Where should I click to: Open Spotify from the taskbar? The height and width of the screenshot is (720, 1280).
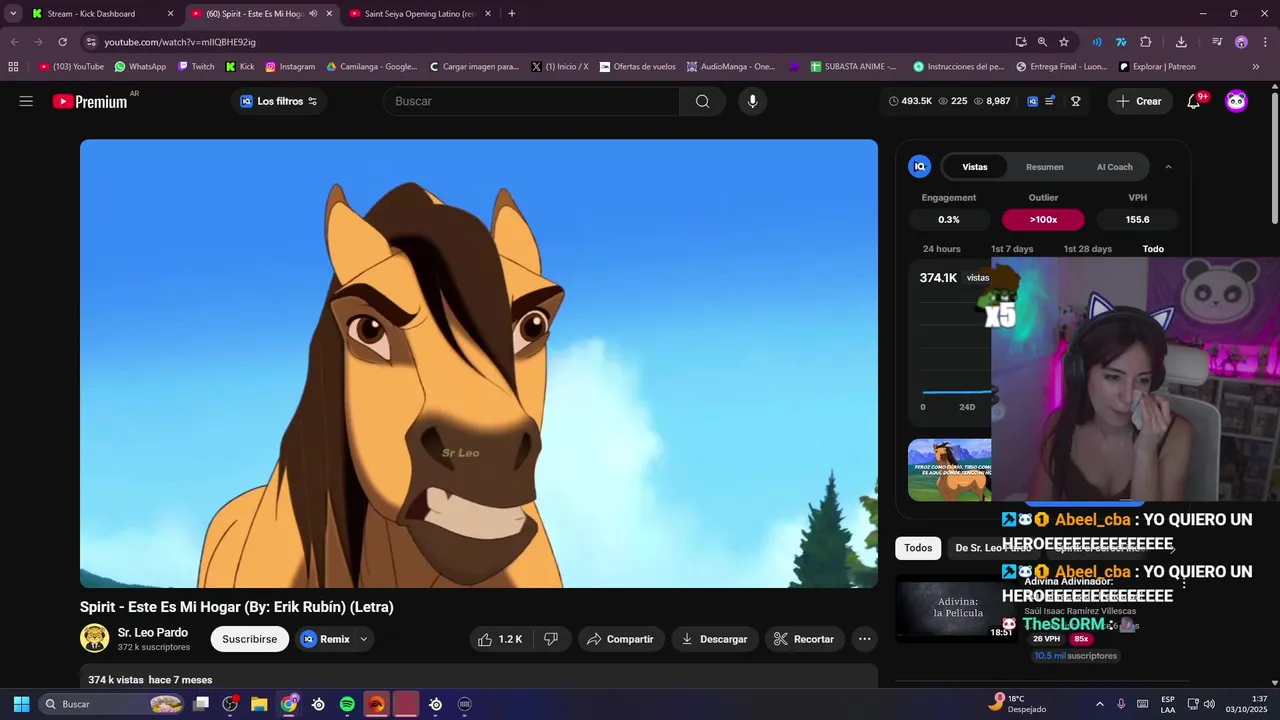tap(347, 704)
